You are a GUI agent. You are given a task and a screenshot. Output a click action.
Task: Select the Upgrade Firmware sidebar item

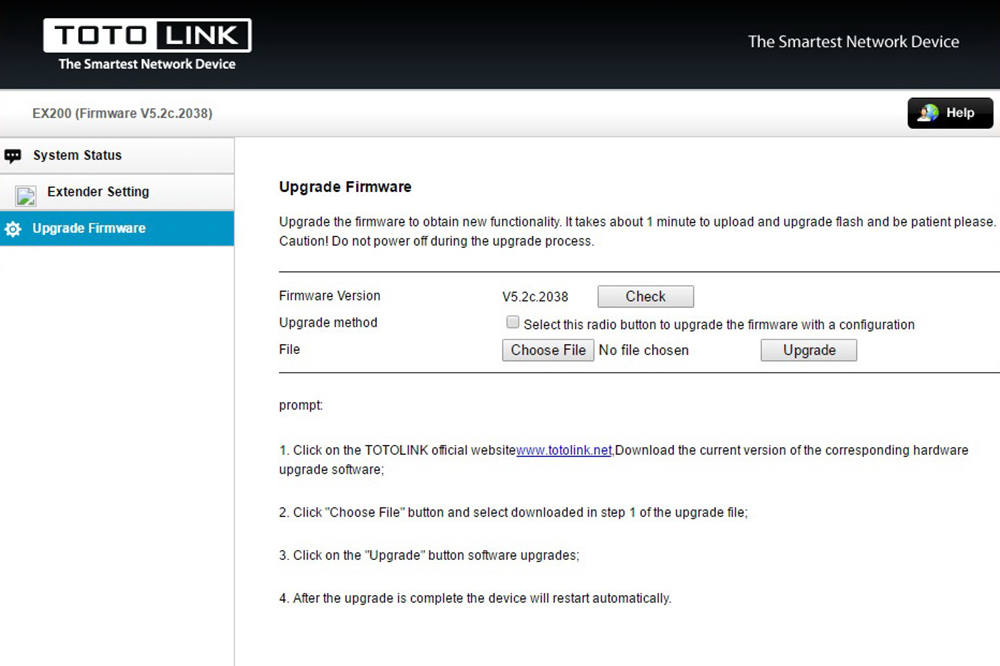[x=89, y=229]
